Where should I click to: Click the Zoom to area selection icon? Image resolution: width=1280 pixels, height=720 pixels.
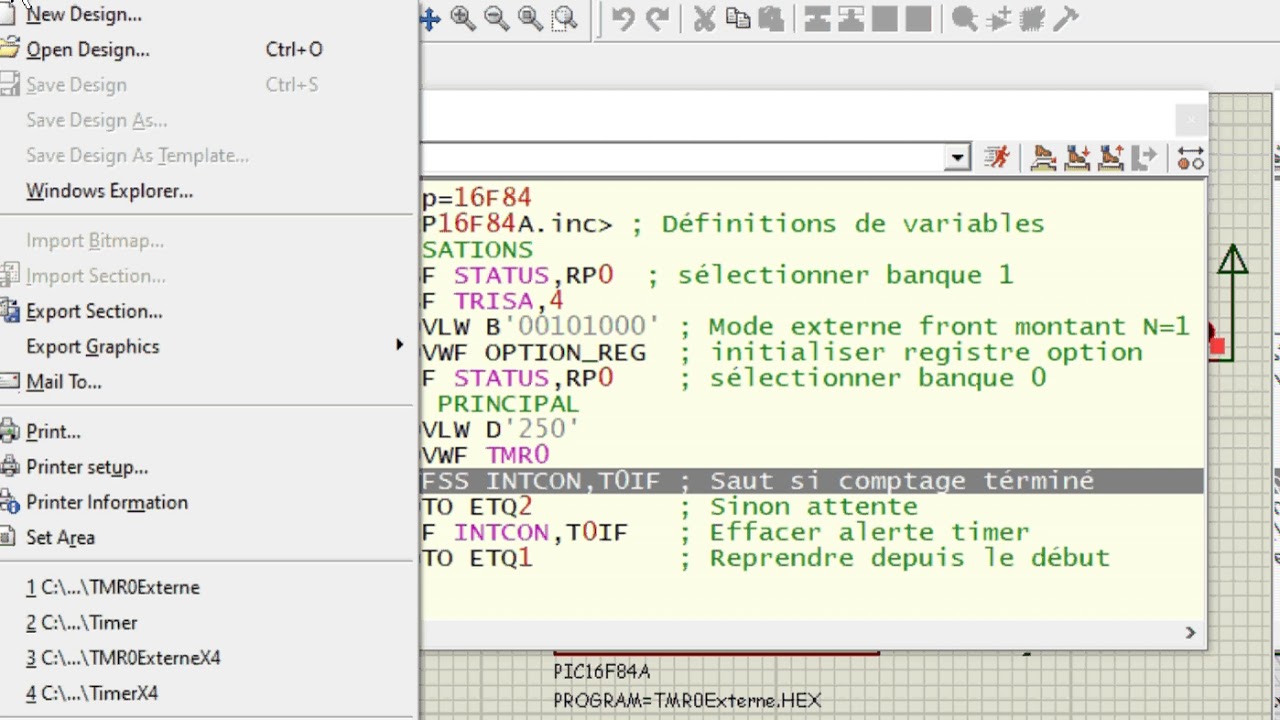click(565, 18)
